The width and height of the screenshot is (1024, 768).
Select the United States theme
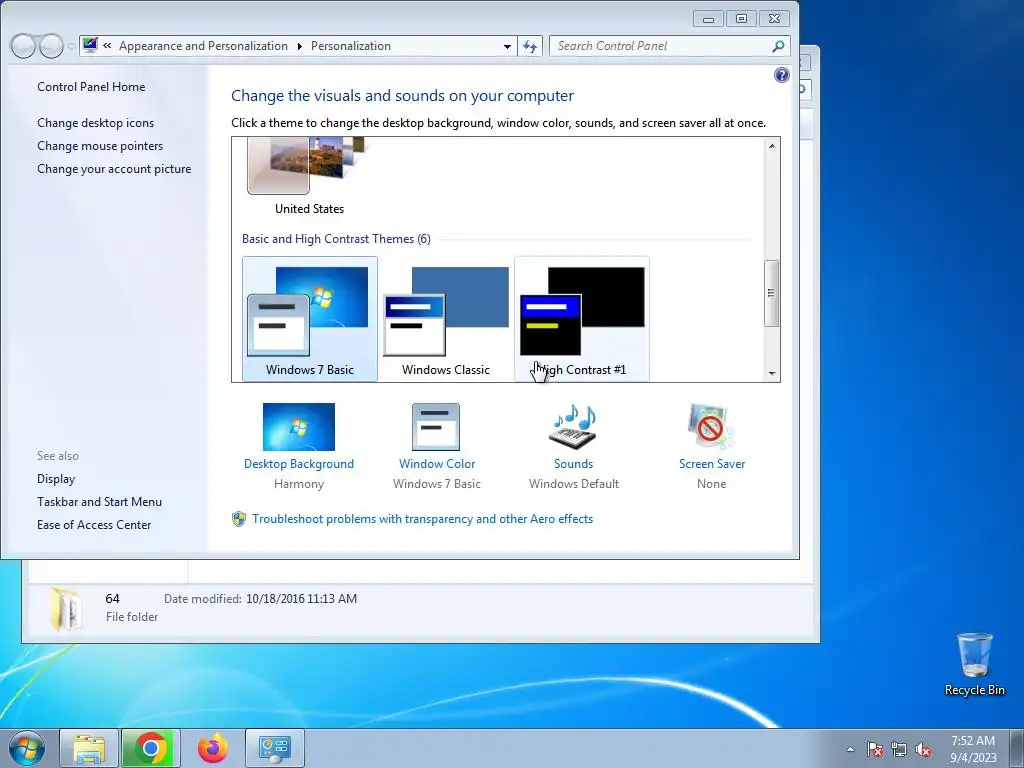(x=310, y=176)
